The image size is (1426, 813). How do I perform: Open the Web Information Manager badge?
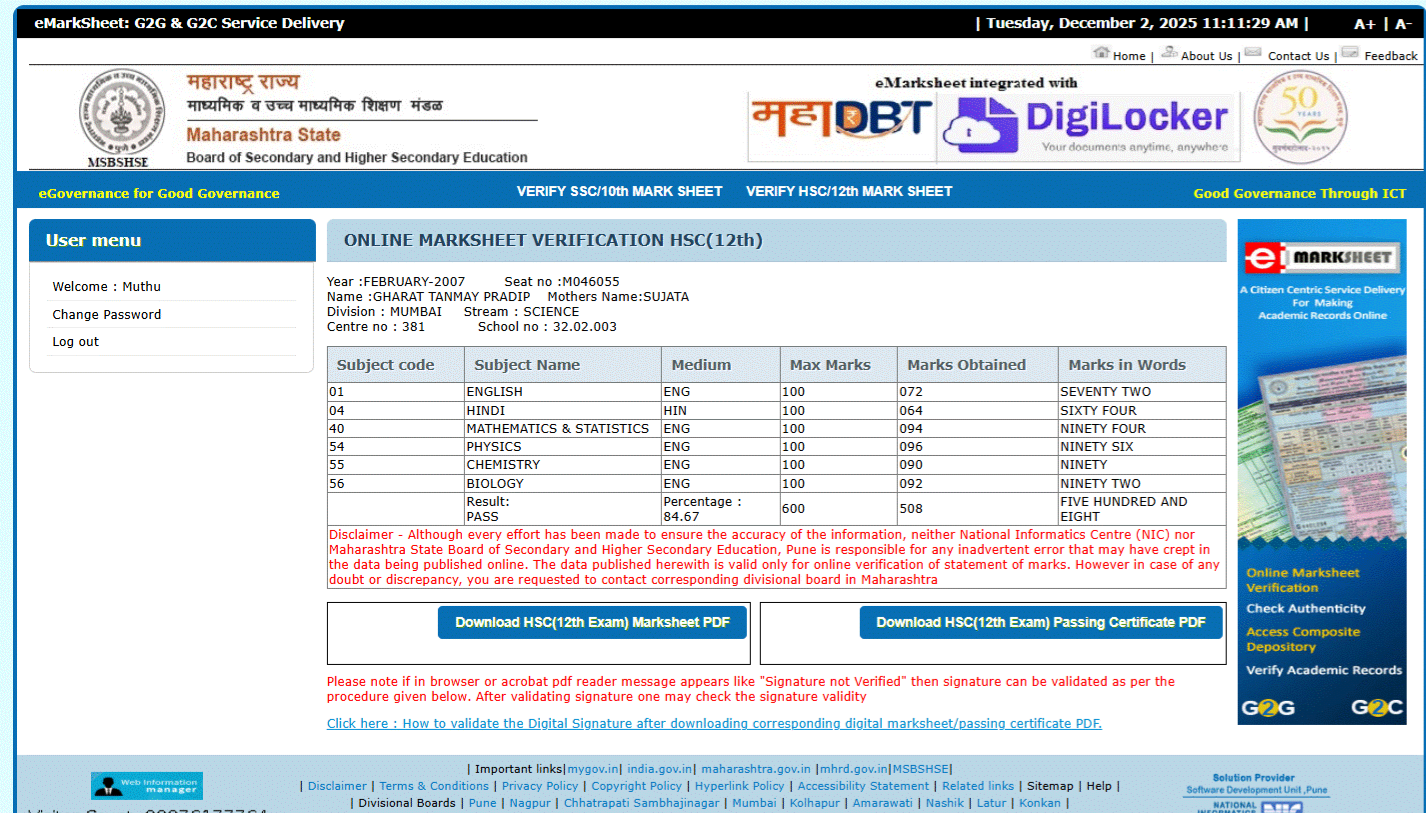[x=147, y=785]
